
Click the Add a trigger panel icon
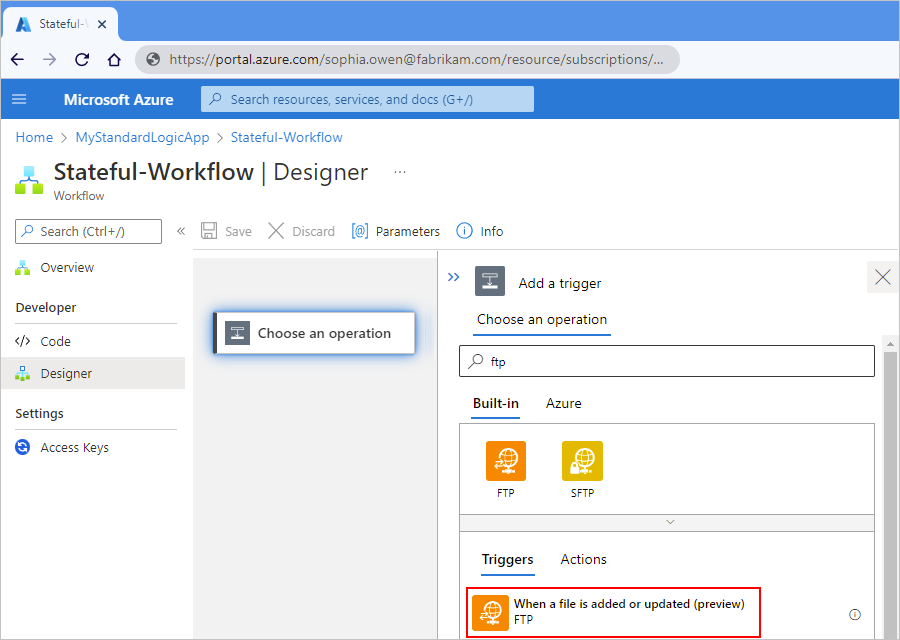pyautogui.click(x=490, y=281)
